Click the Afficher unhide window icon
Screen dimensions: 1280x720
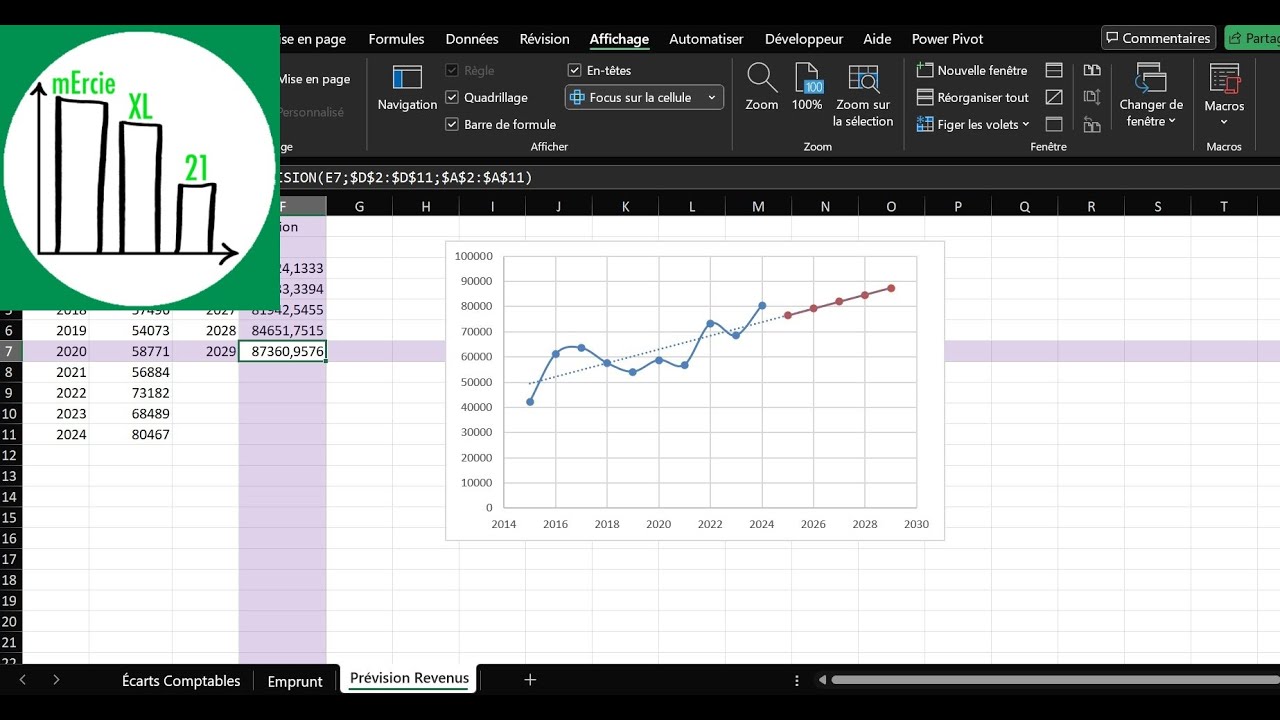pos(1054,124)
